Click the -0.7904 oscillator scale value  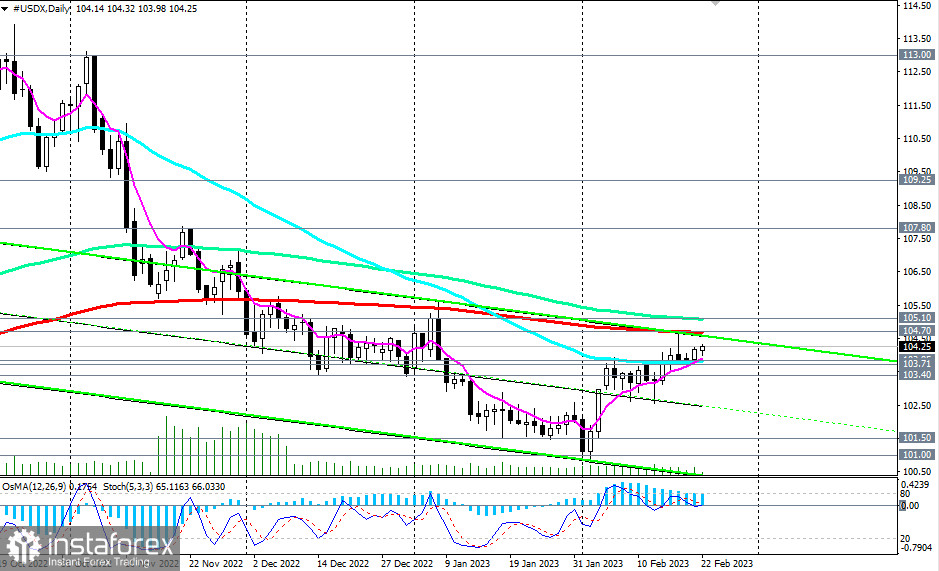[x=916, y=548]
